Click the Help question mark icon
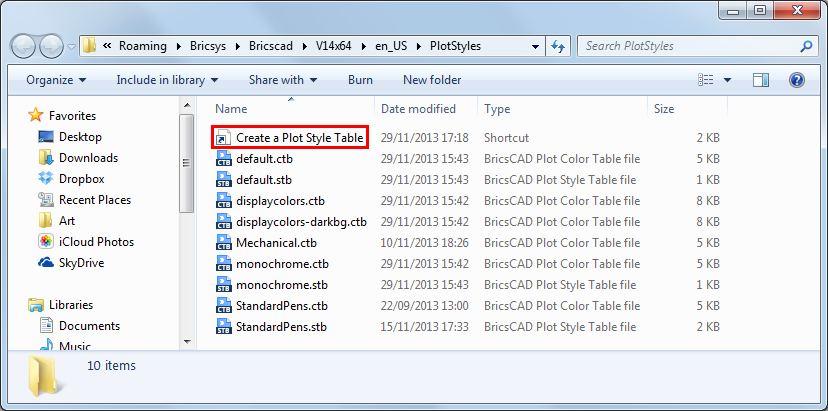The width and height of the screenshot is (828, 411). [x=796, y=80]
